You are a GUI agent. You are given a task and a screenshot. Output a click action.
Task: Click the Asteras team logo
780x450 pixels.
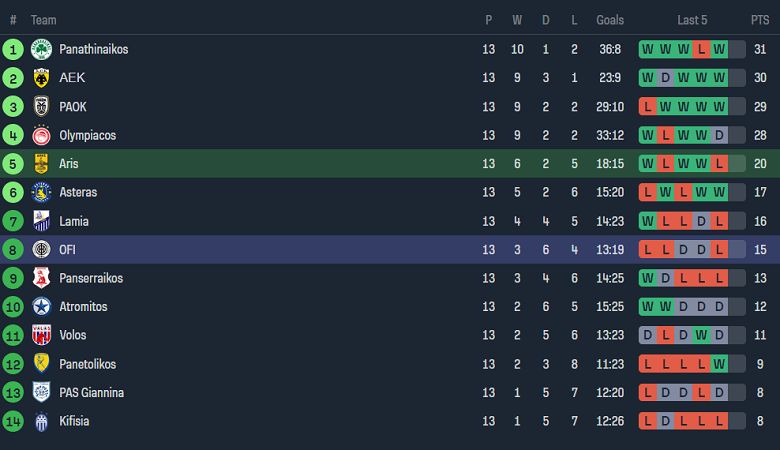(x=41, y=192)
